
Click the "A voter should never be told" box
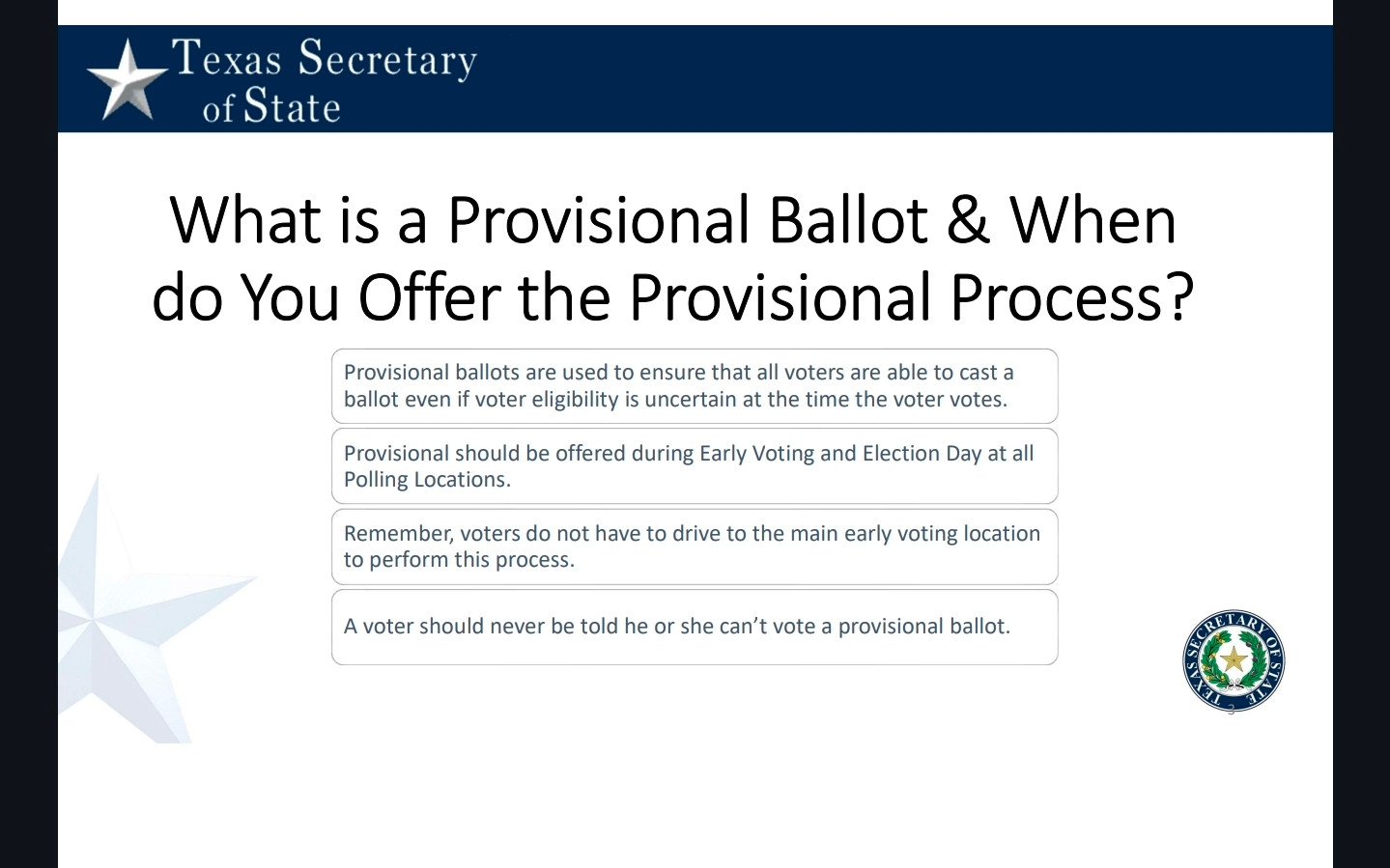(695, 627)
